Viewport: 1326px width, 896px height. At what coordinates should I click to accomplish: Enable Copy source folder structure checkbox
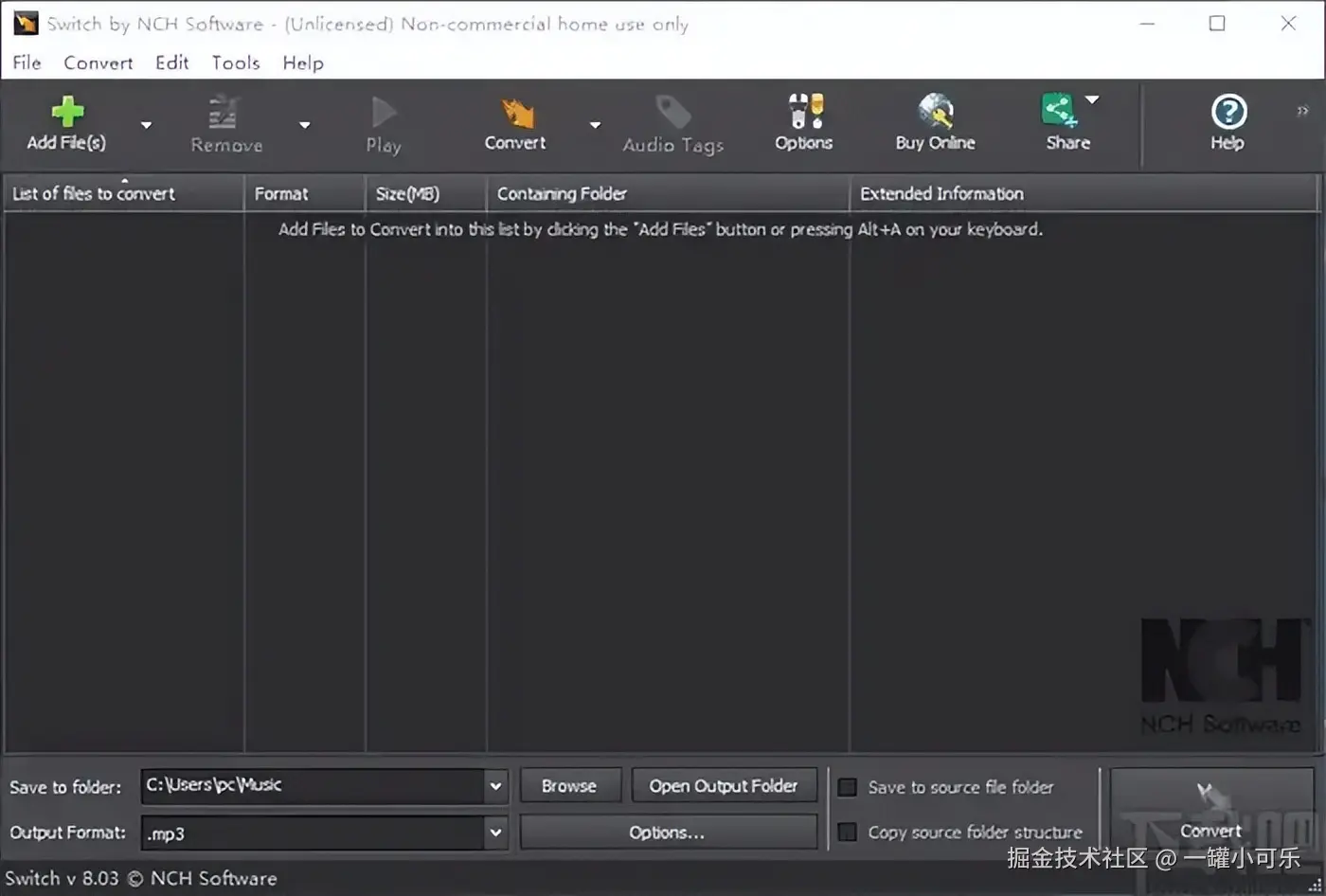pyautogui.click(x=848, y=832)
